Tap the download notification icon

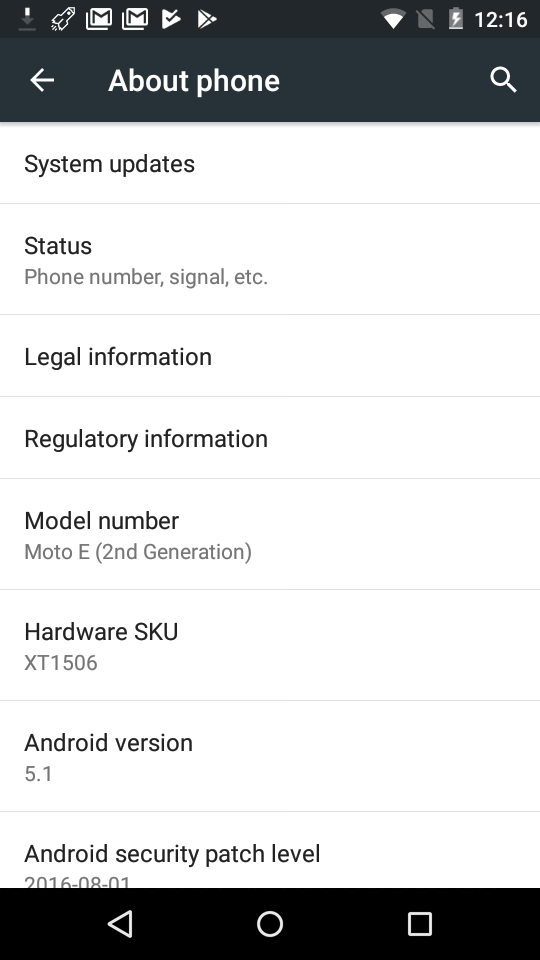27,19
